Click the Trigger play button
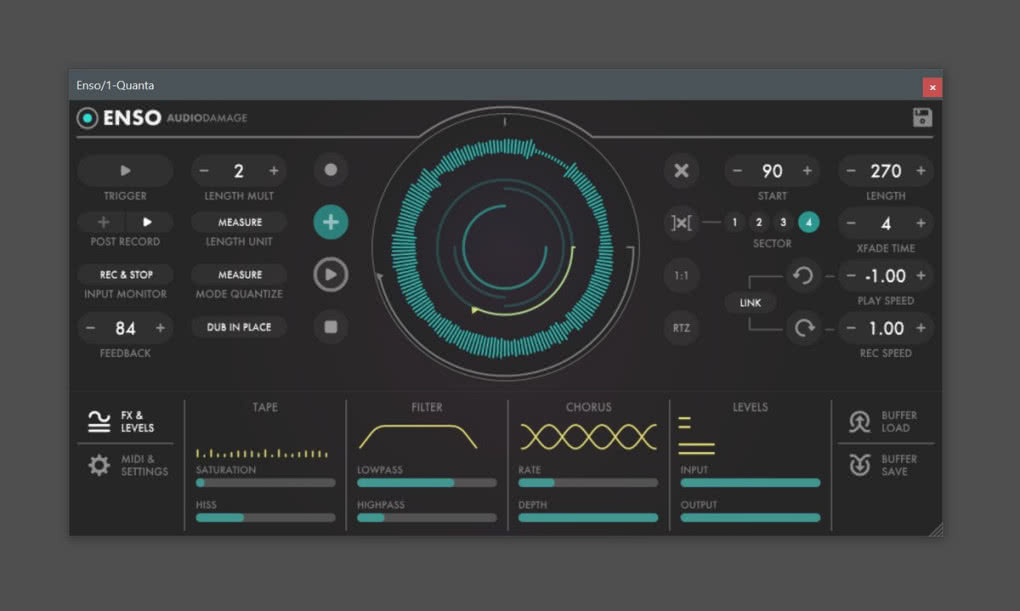Viewport: 1020px width, 611px height. coord(125,170)
